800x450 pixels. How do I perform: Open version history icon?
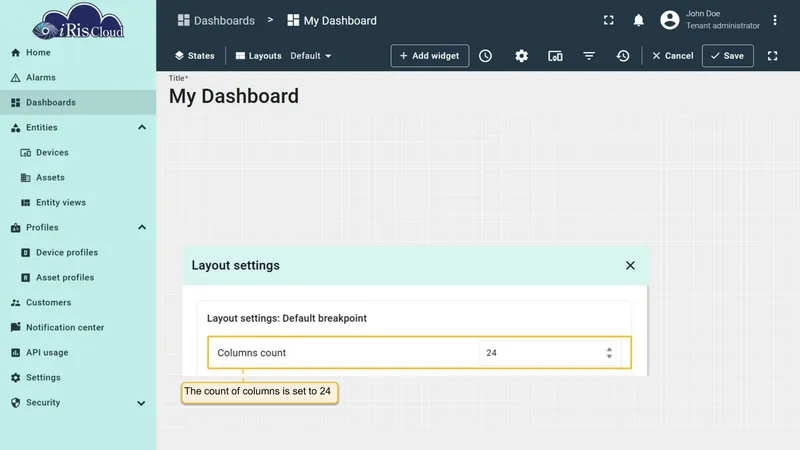623,56
